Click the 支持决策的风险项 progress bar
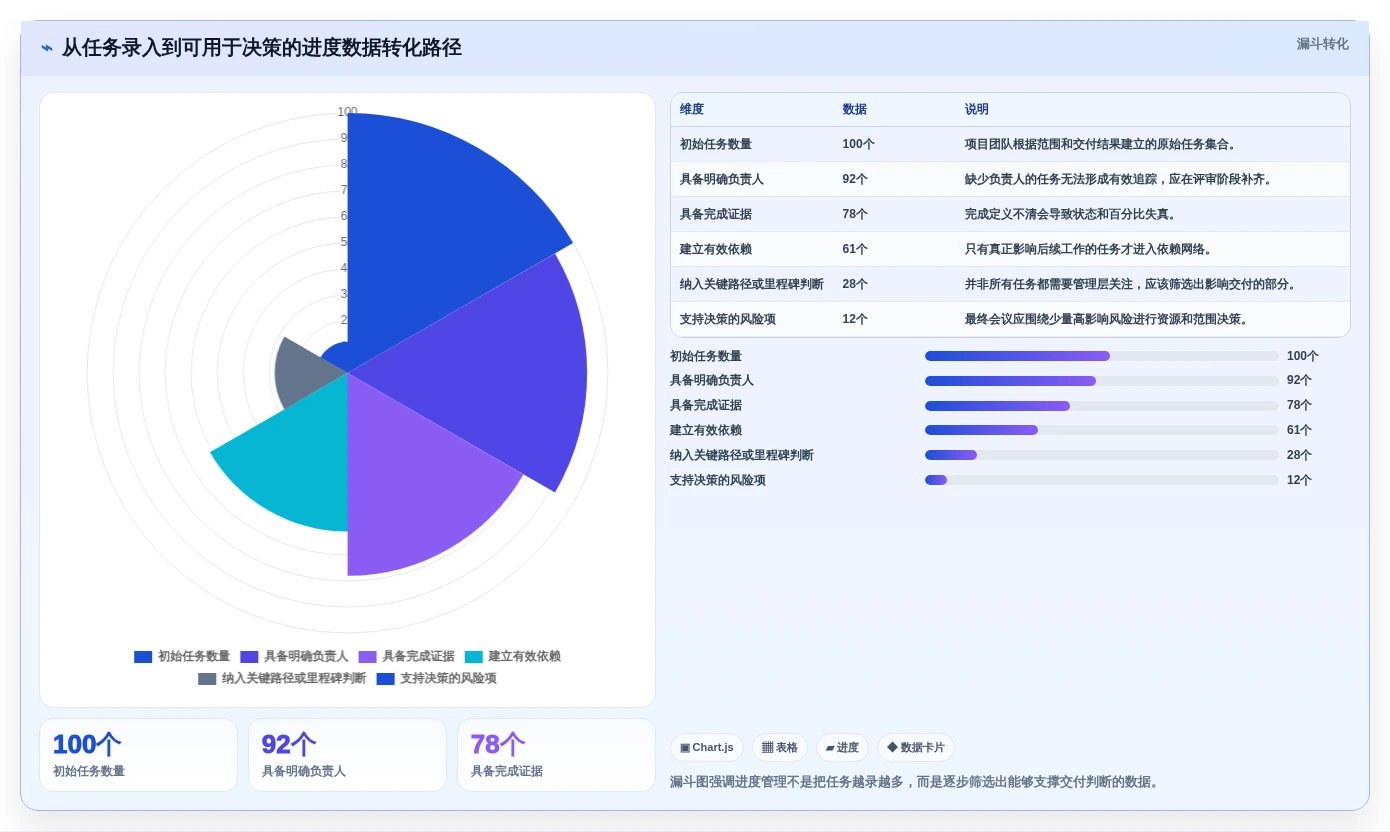The height and width of the screenshot is (832, 1390). tap(1102, 480)
